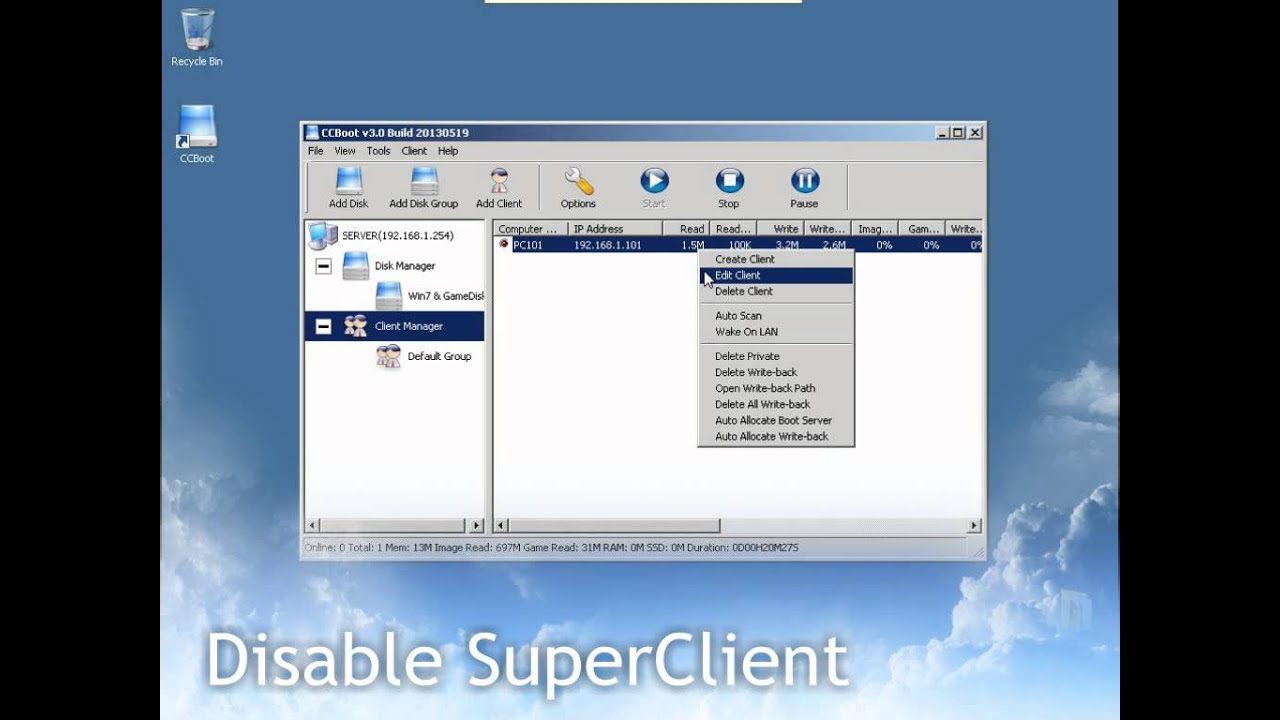Choose Auto Allocate Boot Server entry

[775, 420]
